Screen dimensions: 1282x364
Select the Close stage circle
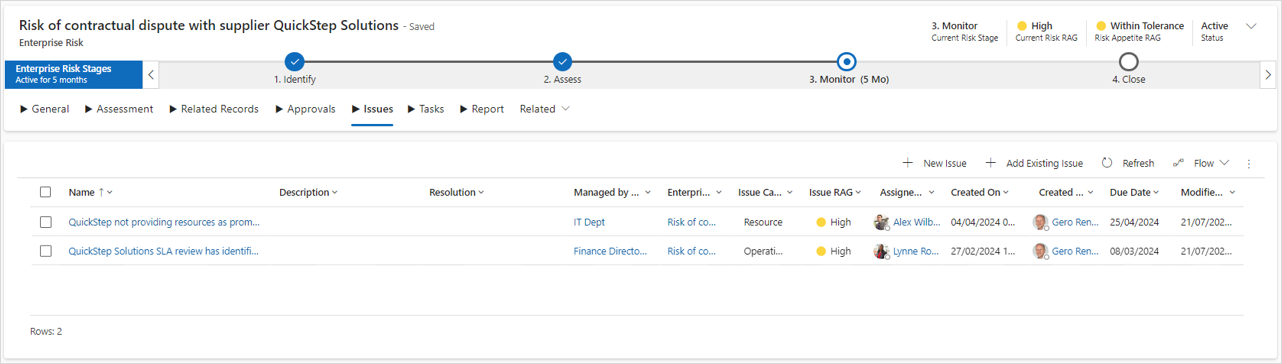coord(1128,61)
